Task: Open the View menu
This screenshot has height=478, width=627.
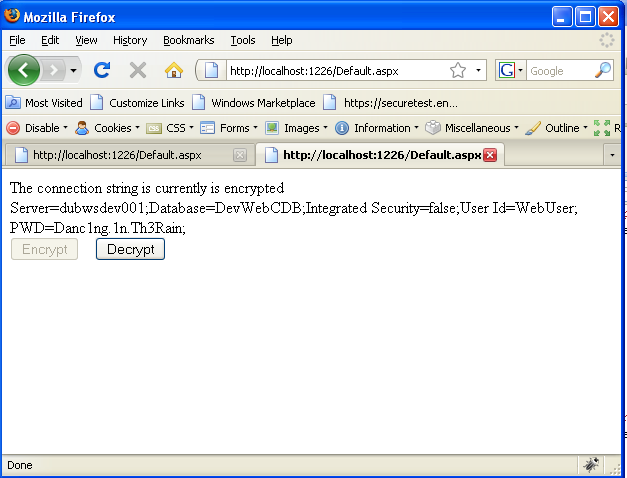Action: [x=86, y=40]
